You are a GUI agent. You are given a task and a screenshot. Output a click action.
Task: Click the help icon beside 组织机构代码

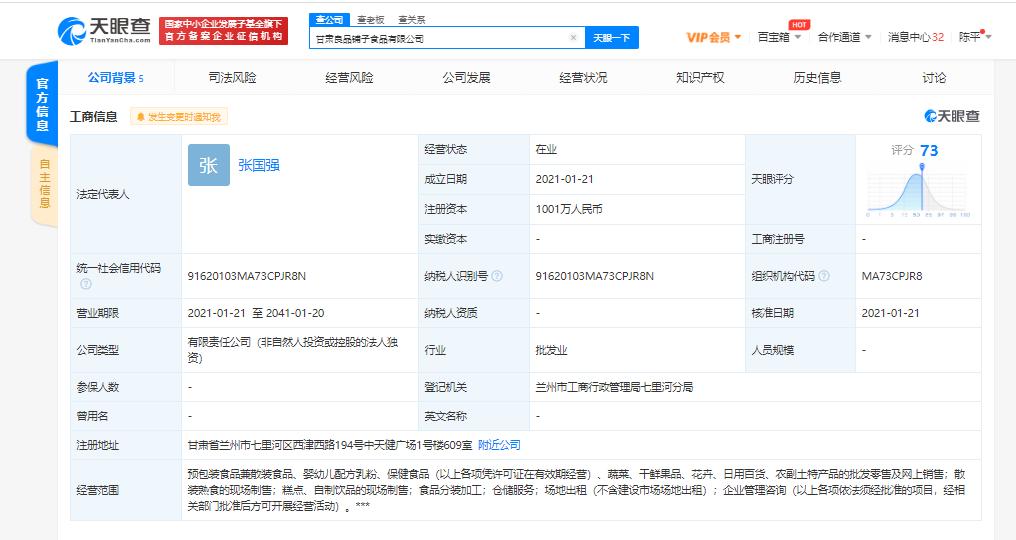[824, 276]
